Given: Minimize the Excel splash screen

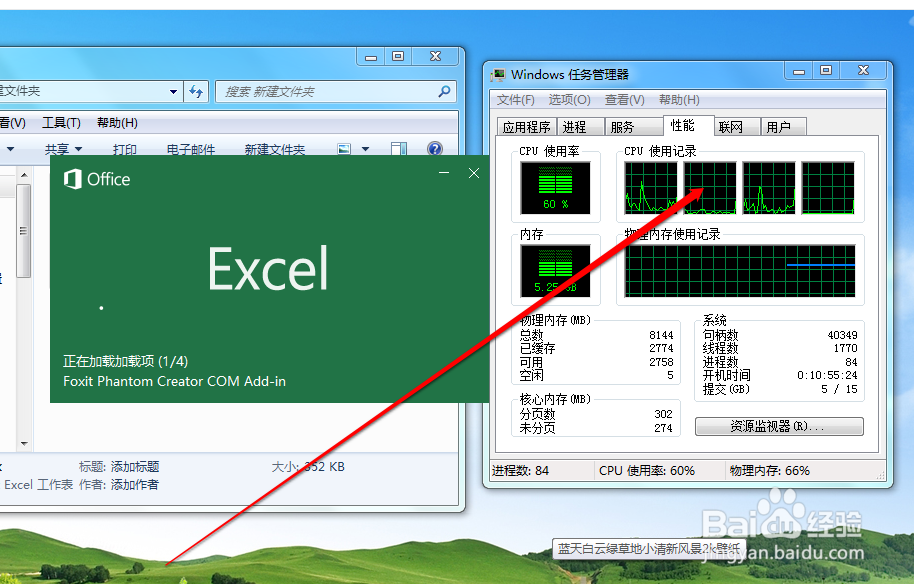Looking at the screenshot, I should pos(444,173).
